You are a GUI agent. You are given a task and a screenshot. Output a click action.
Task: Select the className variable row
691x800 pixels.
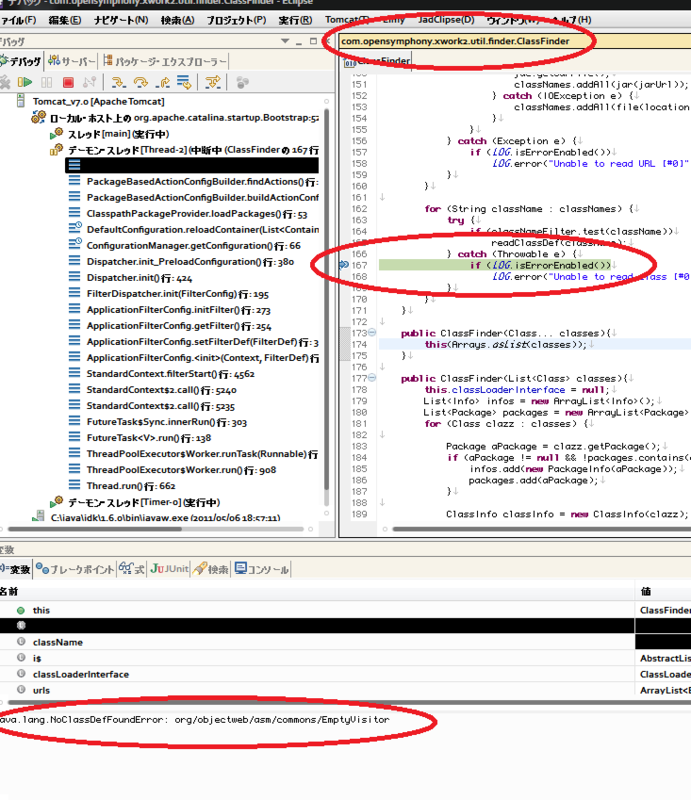point(346,642)
